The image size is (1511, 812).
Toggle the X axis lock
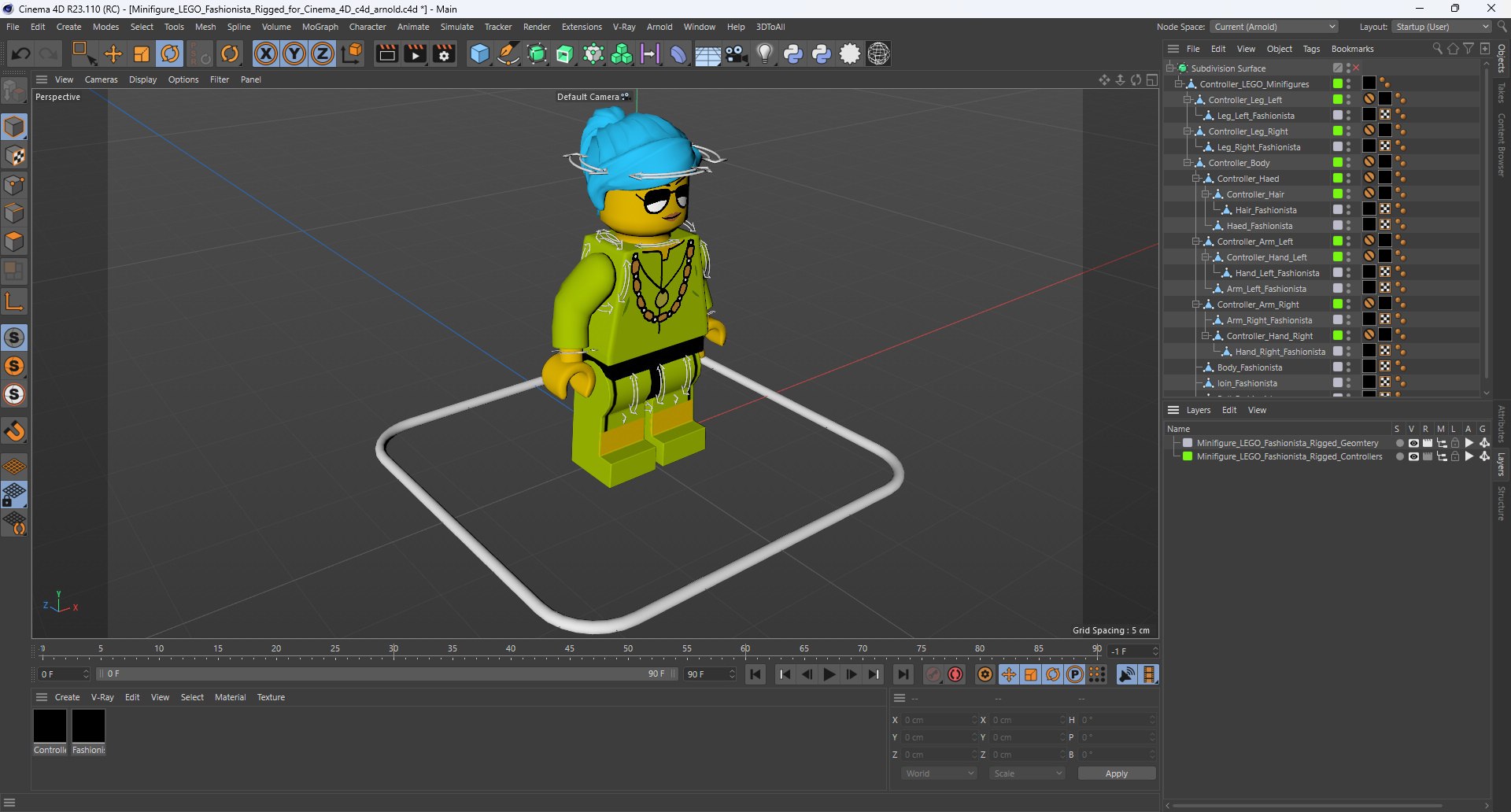(x=266, y=54)
